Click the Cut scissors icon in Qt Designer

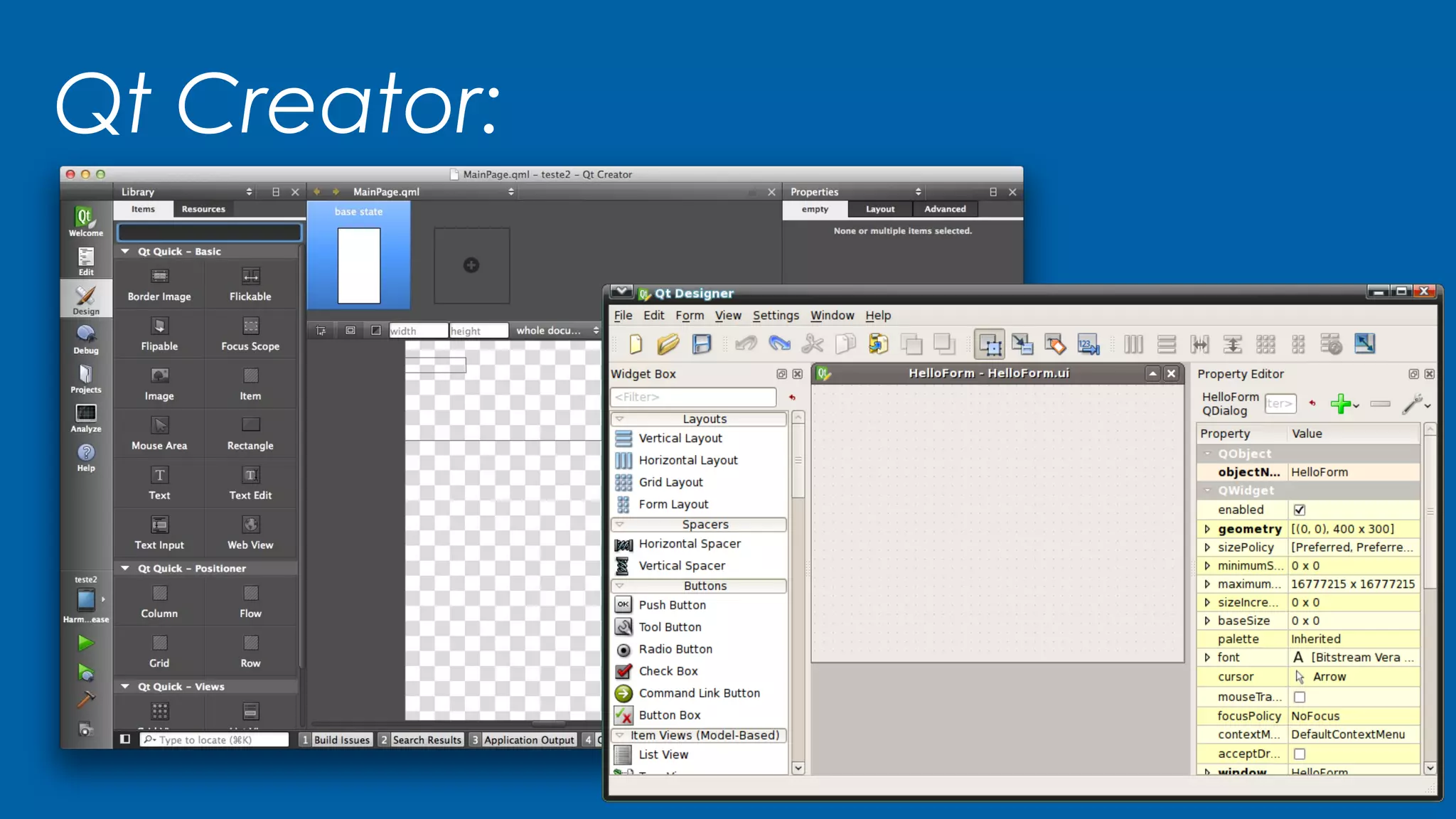812,345
